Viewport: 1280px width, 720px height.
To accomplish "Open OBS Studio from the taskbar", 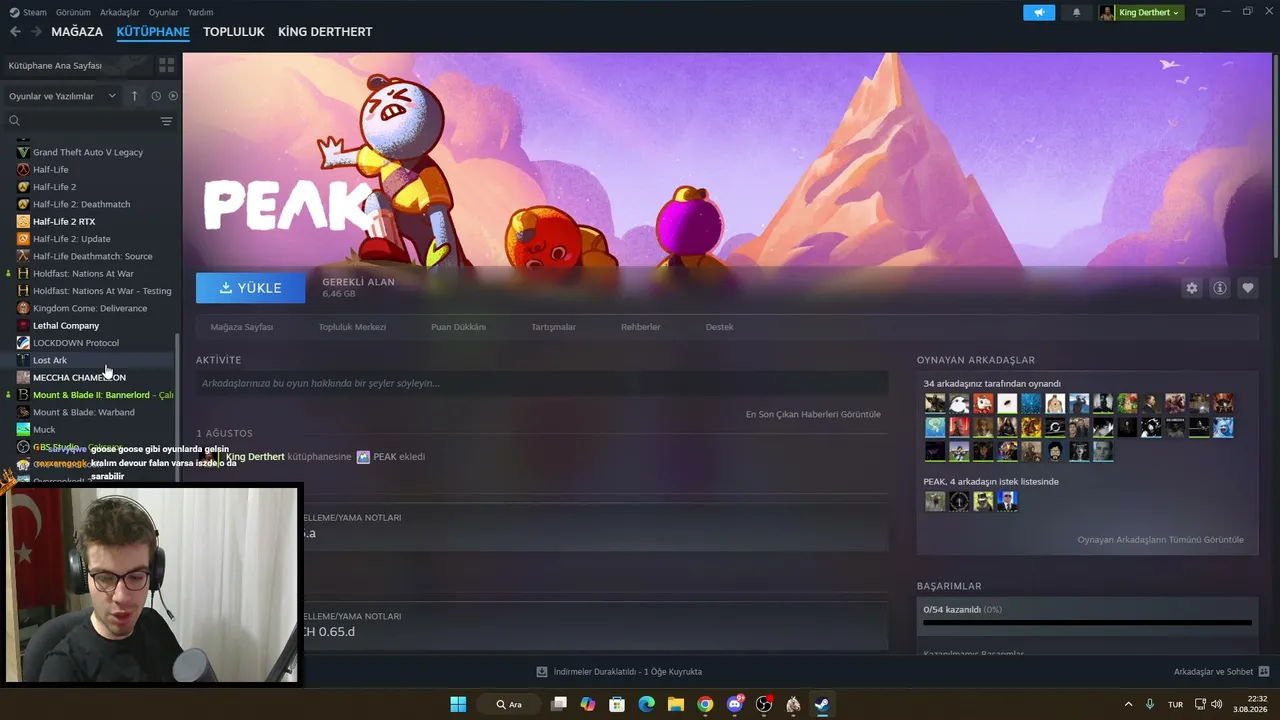I will 764,704.
